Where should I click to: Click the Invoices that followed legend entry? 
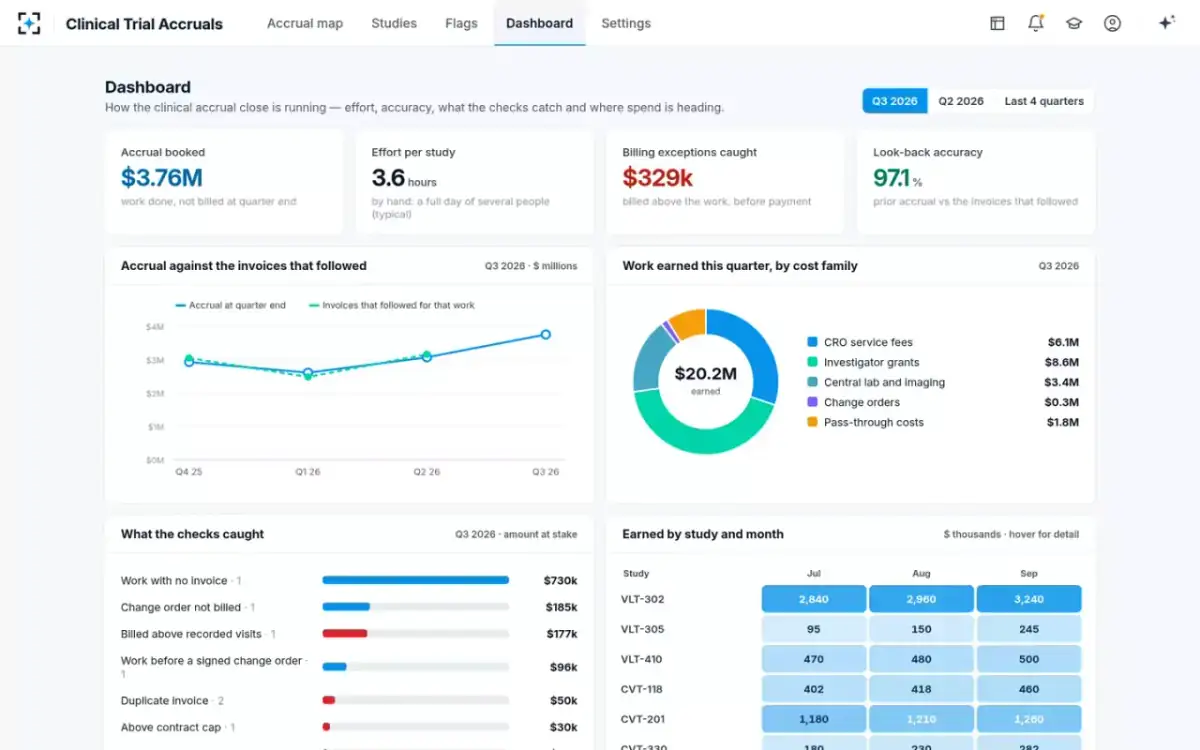click(392, 305)
